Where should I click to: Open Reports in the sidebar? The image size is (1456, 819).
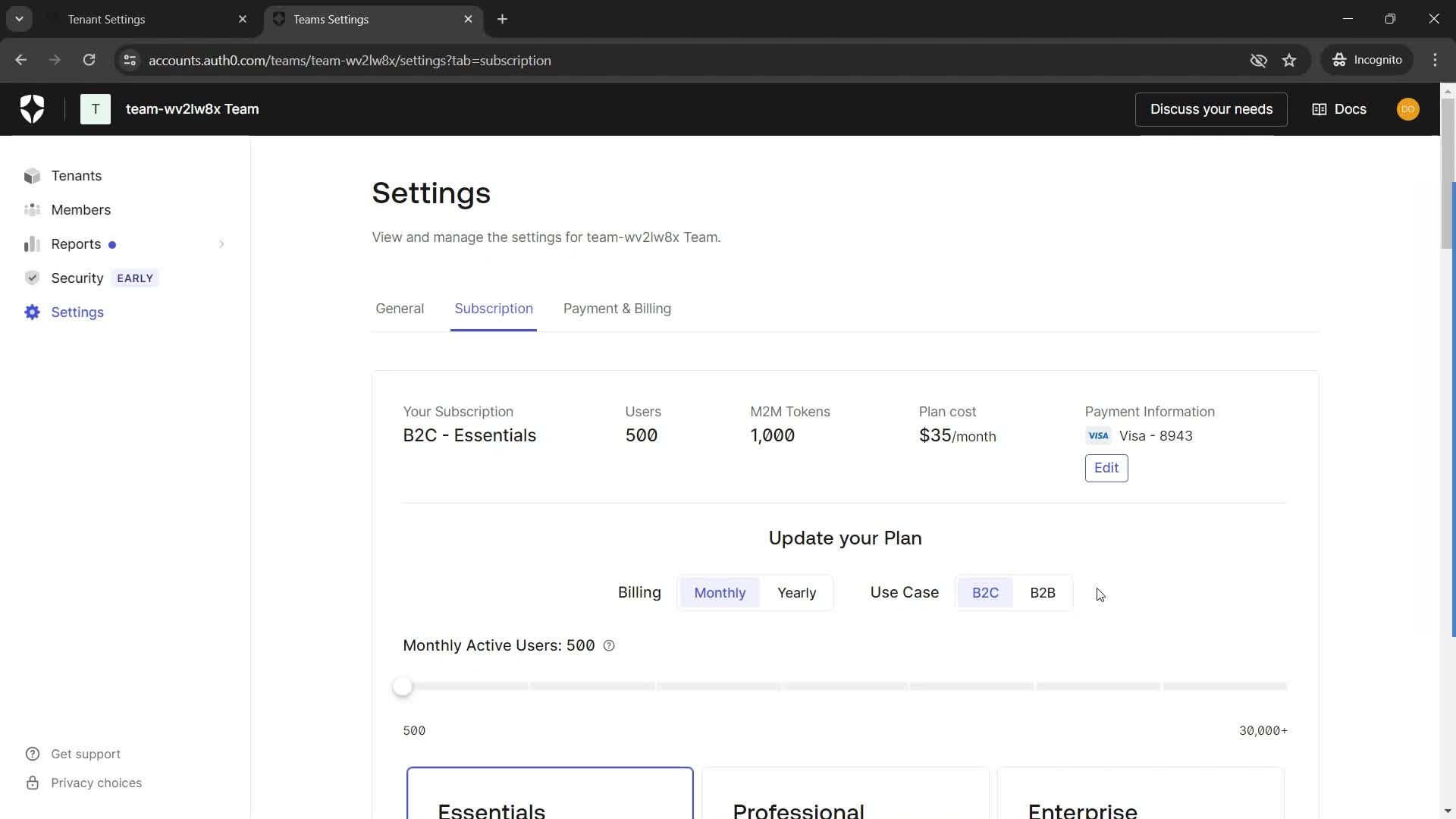point(76,244)
